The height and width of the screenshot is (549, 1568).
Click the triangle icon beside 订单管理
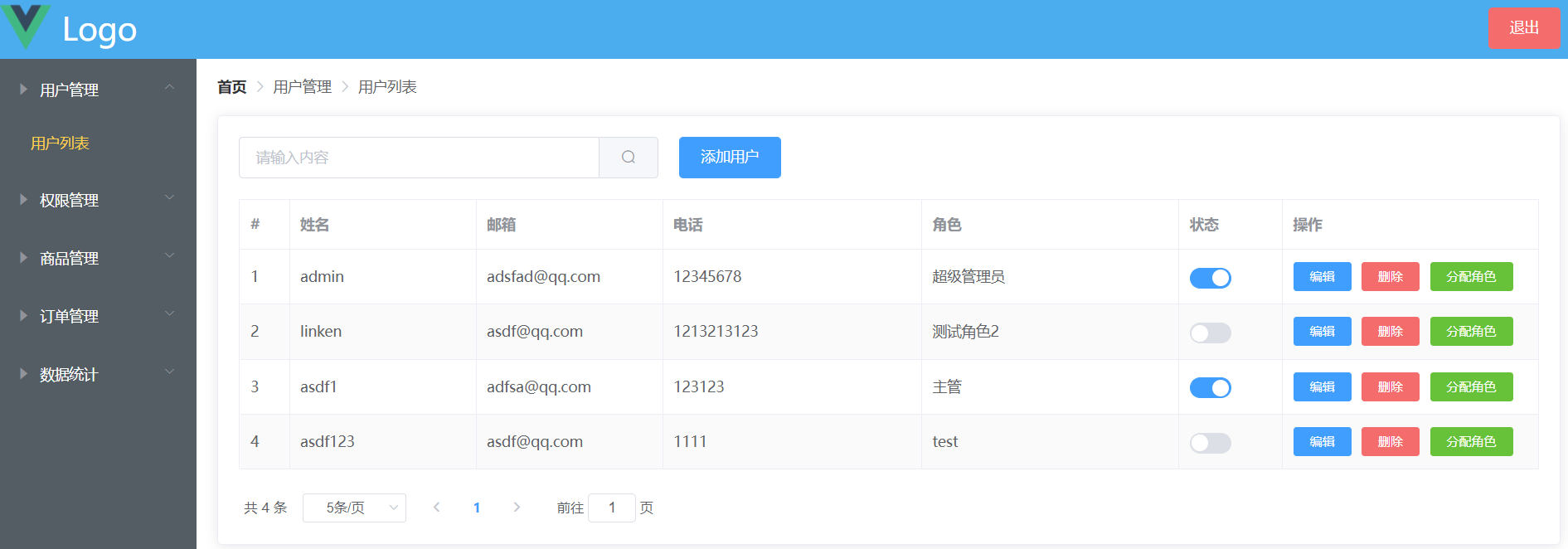[23, 315]
